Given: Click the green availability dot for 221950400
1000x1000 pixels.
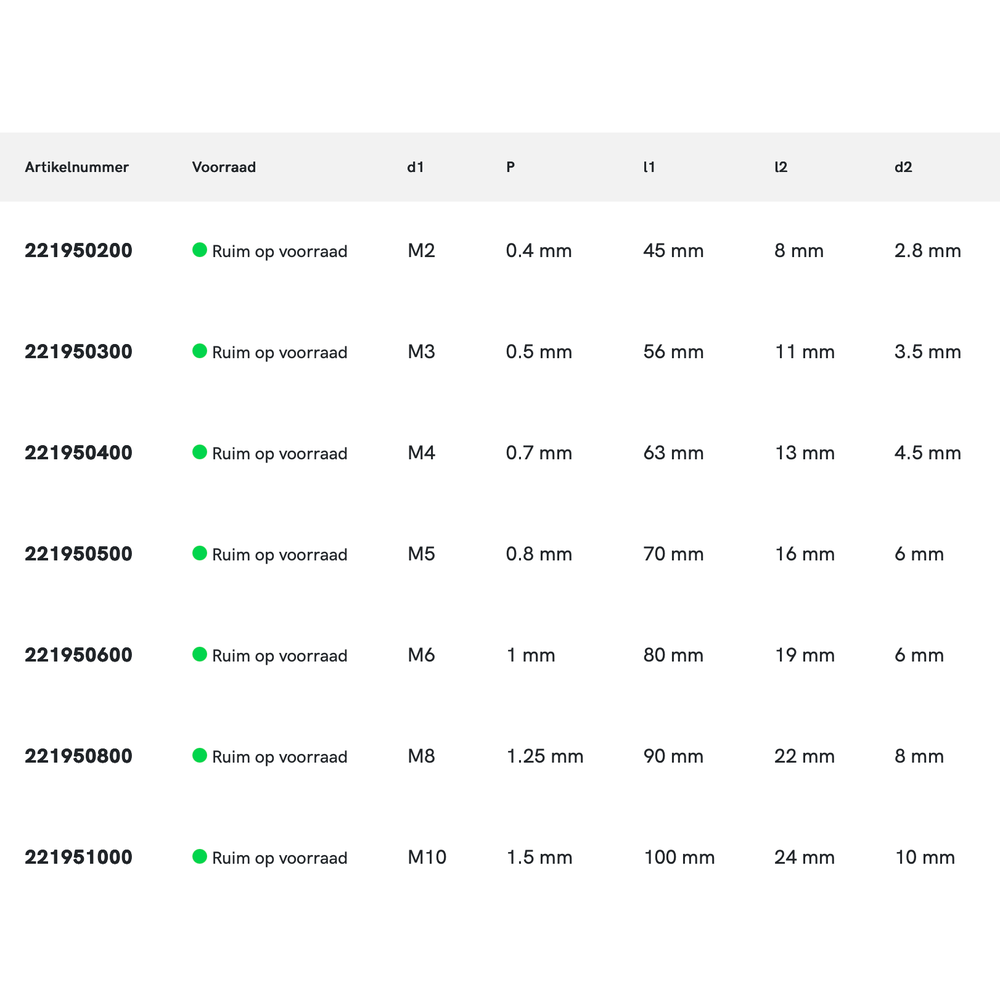Looking at the screenshot, I should click(199, 452).
